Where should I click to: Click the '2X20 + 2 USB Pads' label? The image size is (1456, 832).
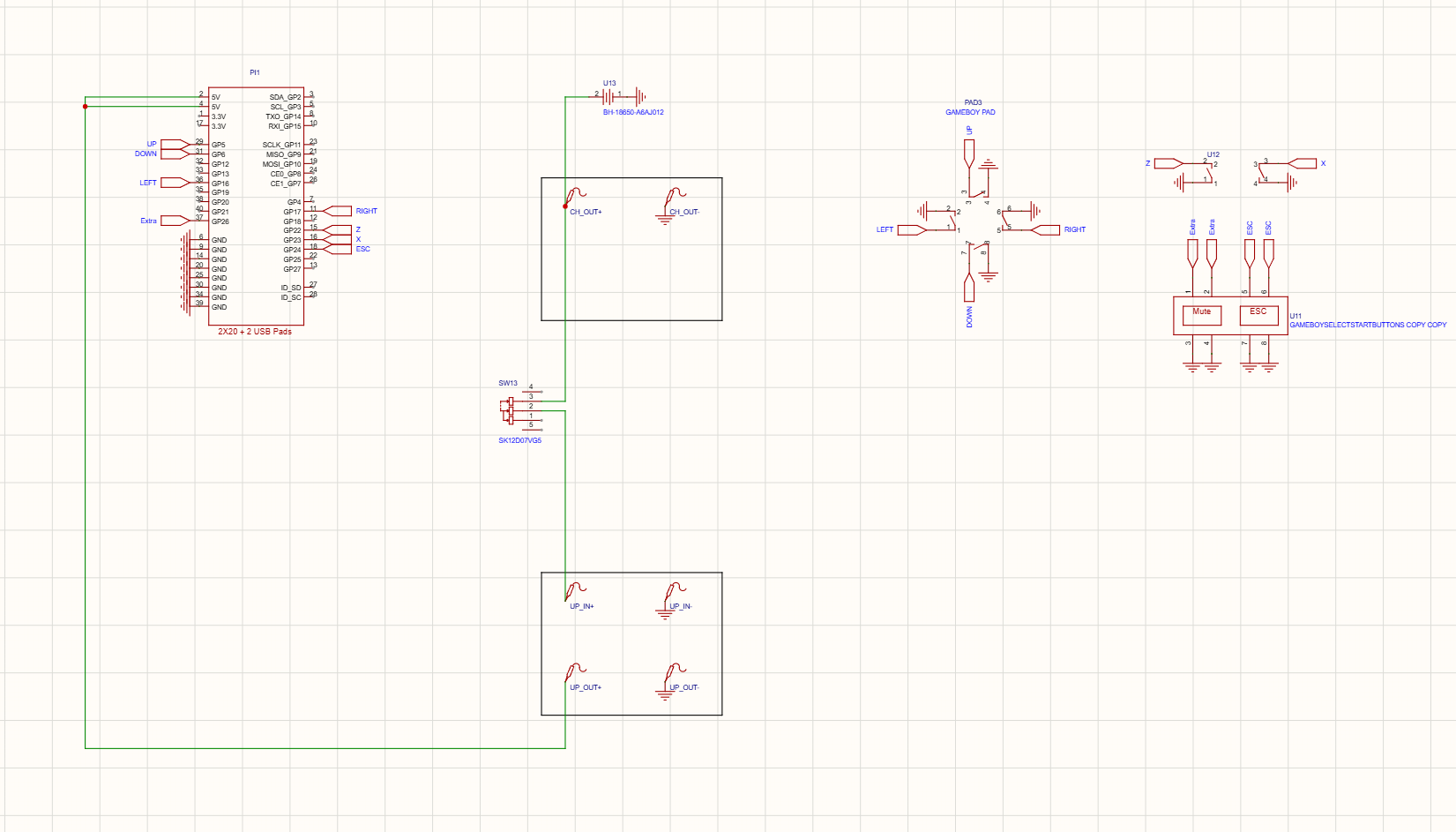[255, 332]
